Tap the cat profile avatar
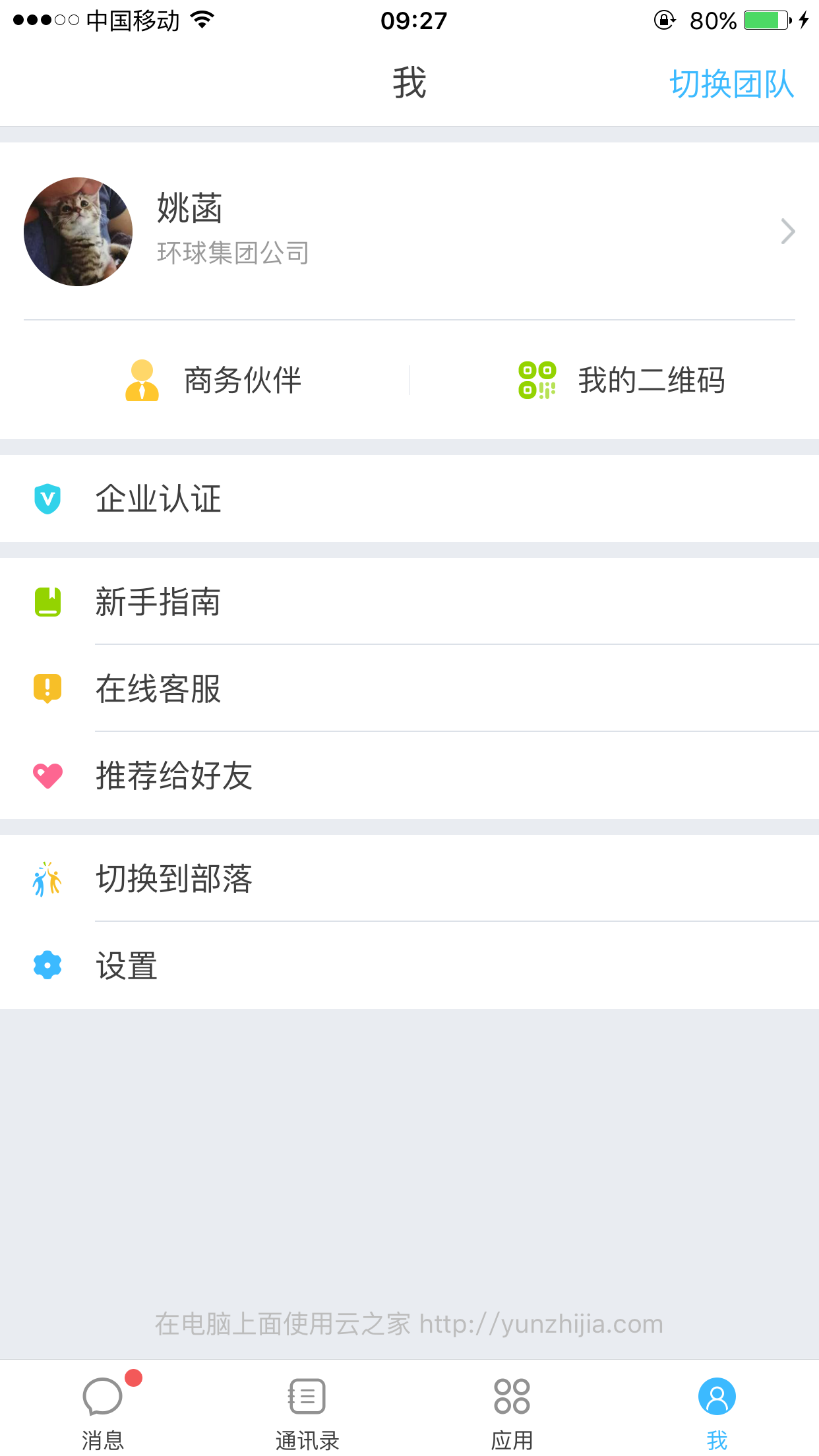Image resolution: width=819 pixels, height=1456 pixels. 78,231
